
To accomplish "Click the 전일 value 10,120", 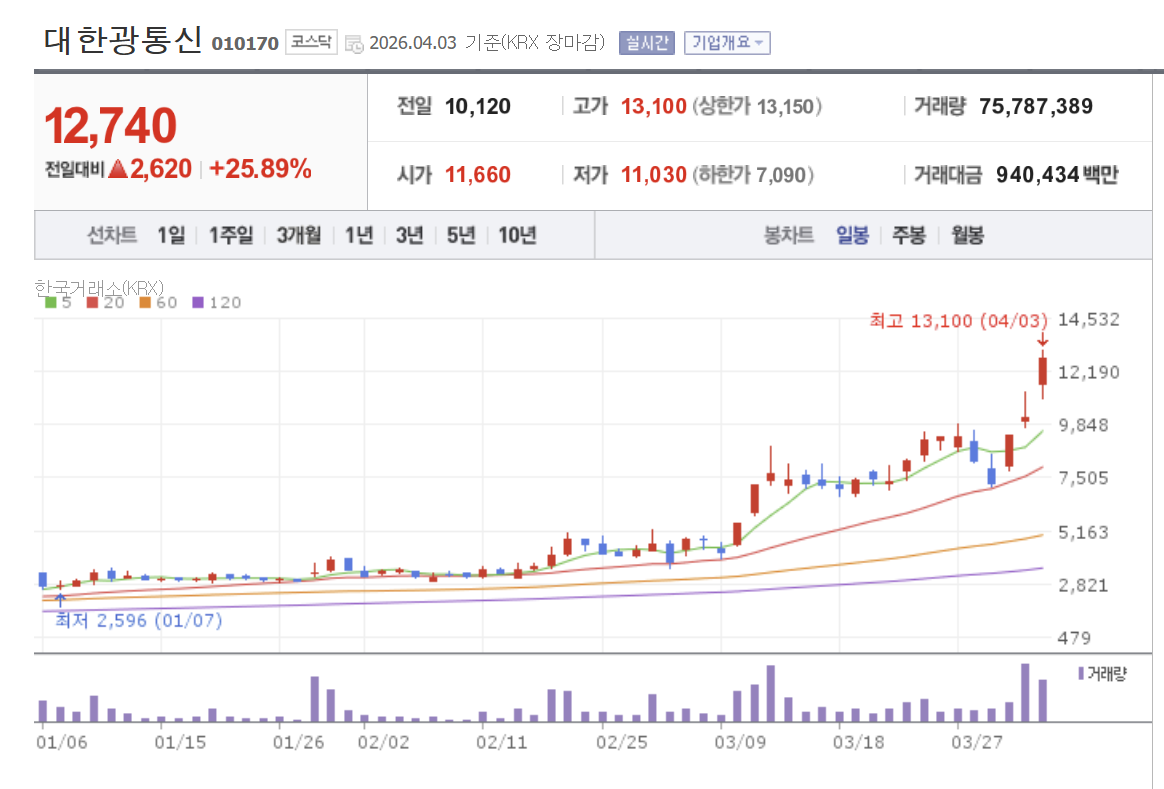I will click(x=477, y=106).
